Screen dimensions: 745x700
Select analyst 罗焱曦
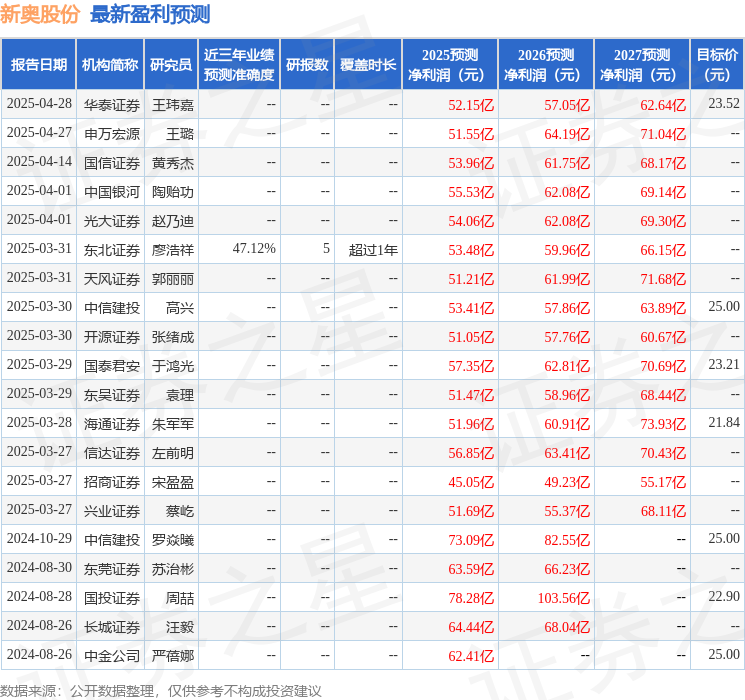[173, 540]
